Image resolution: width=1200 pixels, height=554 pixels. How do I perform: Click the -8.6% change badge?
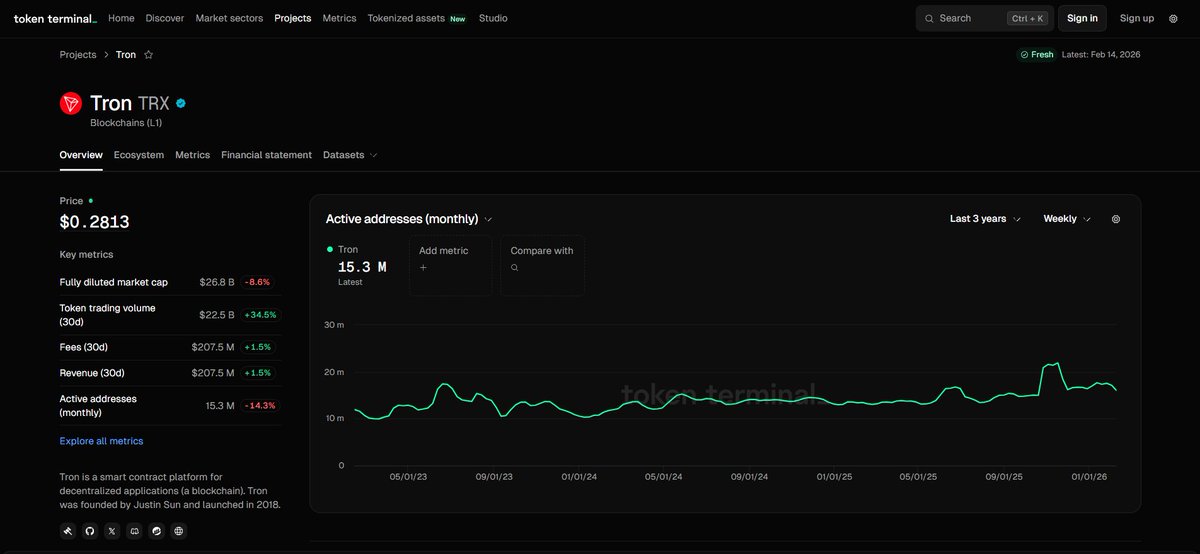(257, 282)
